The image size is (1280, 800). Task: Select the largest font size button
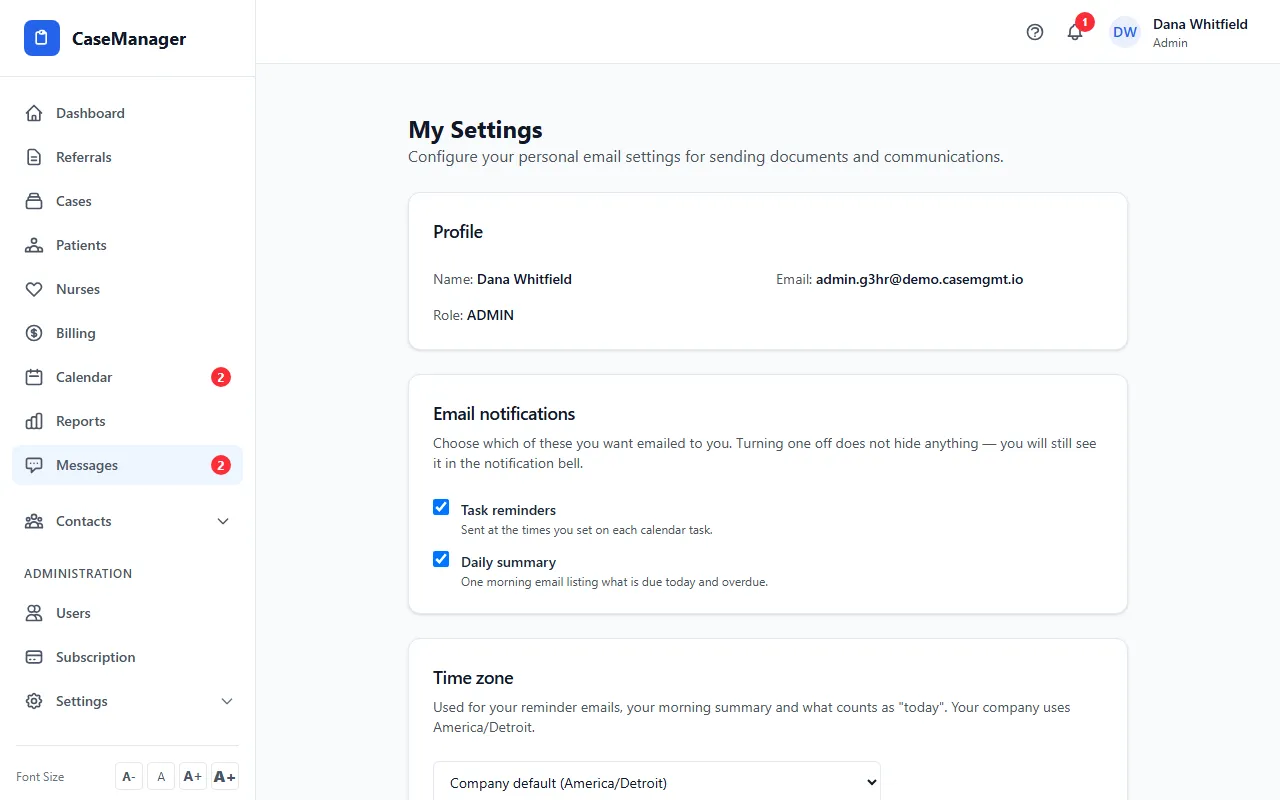coord(225,776)
